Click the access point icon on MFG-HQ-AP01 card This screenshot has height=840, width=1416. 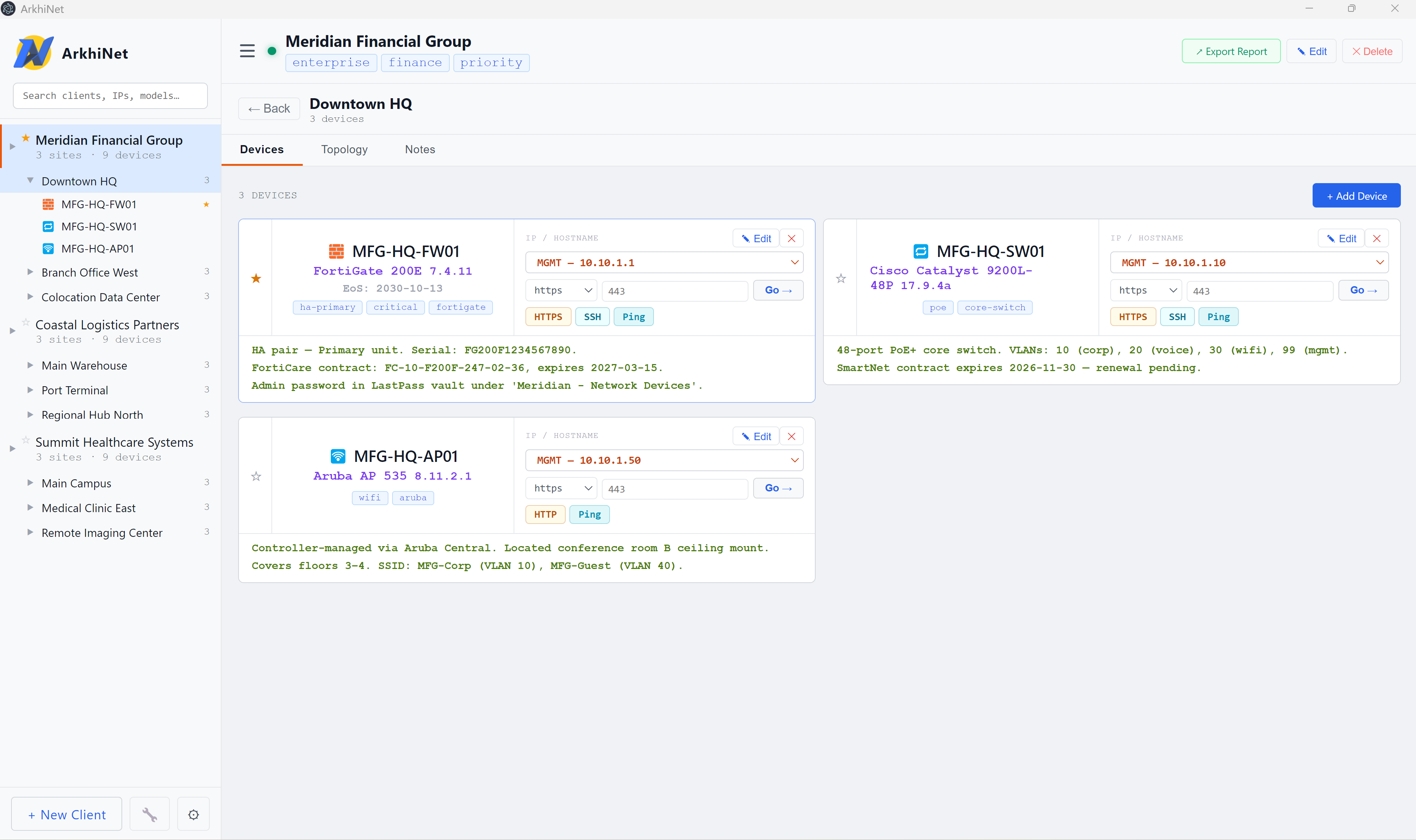(x=338, y=456)
